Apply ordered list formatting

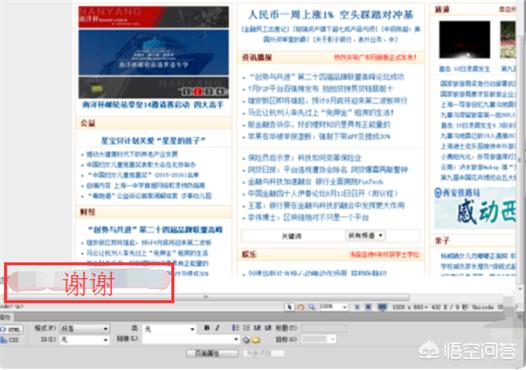(x=246, y=328)
